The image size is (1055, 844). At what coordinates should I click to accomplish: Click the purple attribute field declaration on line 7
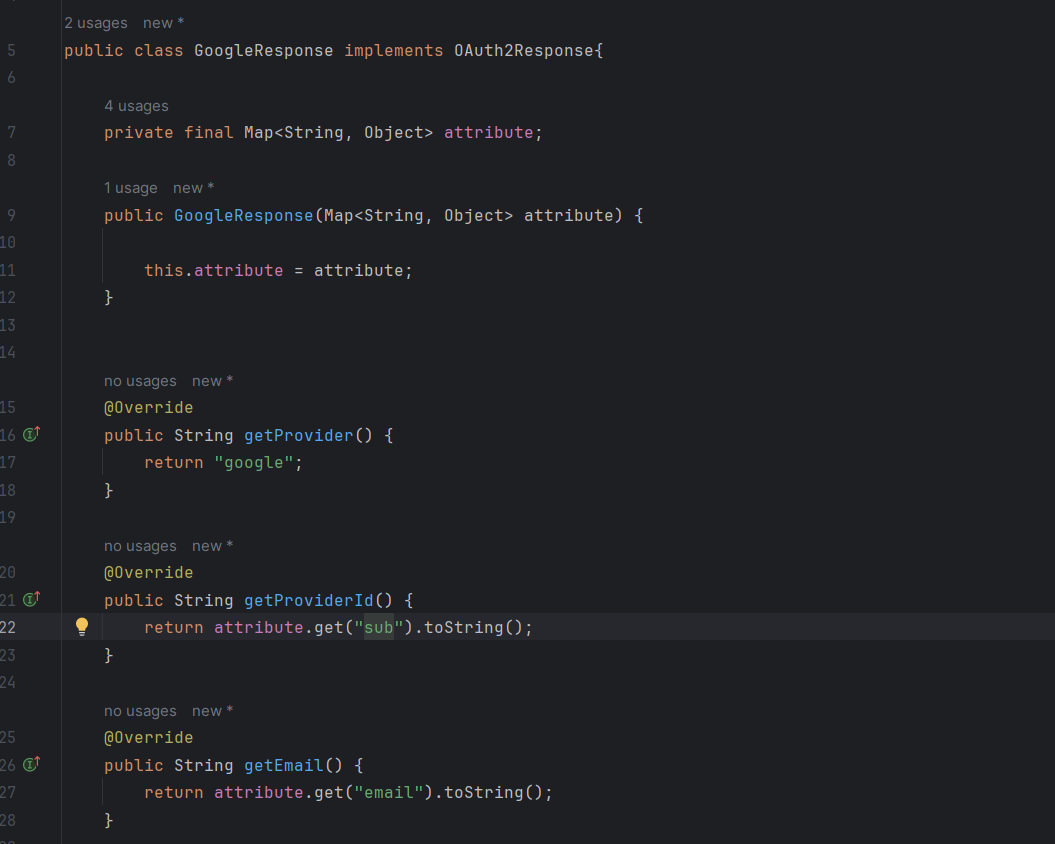(x=488, y=133)
